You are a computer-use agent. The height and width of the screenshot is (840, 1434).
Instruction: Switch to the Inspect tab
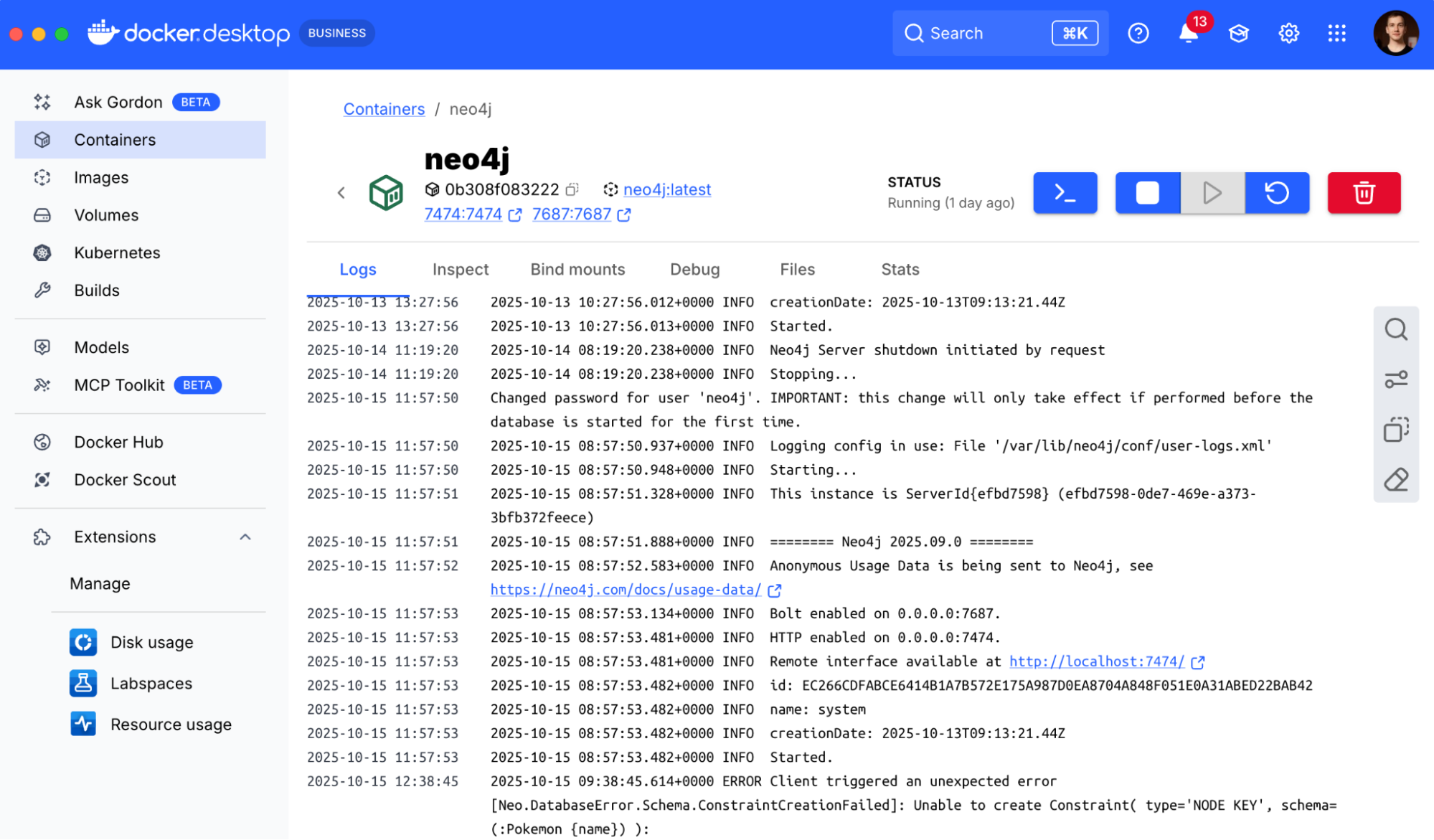tap(460, 270)
